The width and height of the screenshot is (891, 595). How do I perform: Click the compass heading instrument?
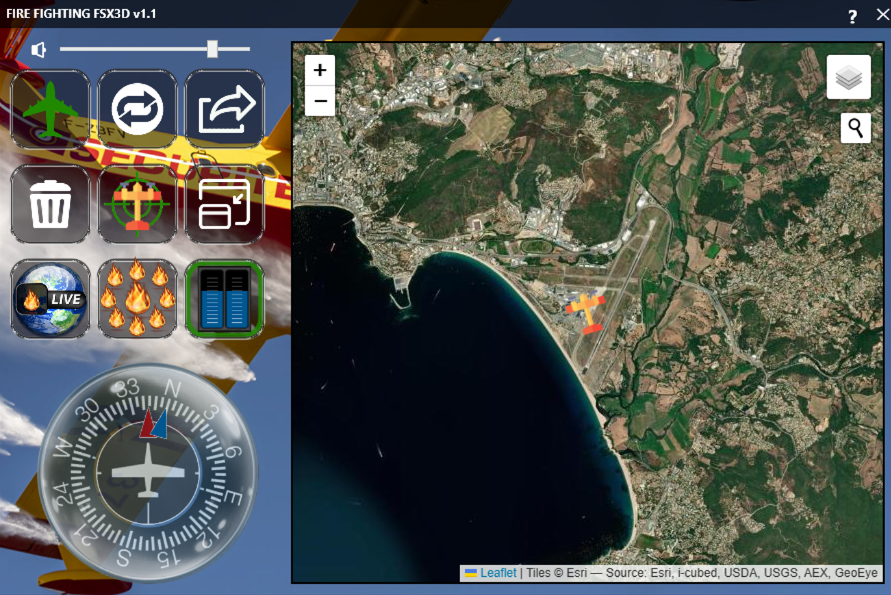coord(148,473)
